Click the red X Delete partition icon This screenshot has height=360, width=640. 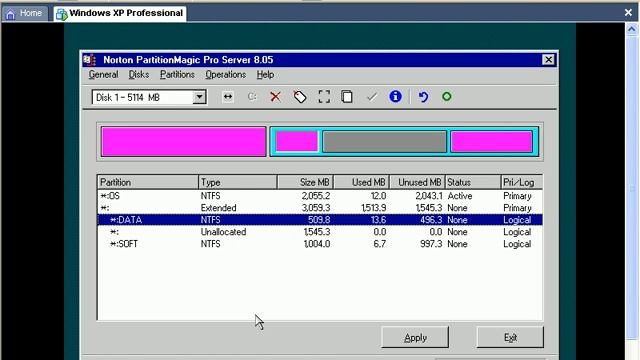pyautogui.click(x=276, y=97)
